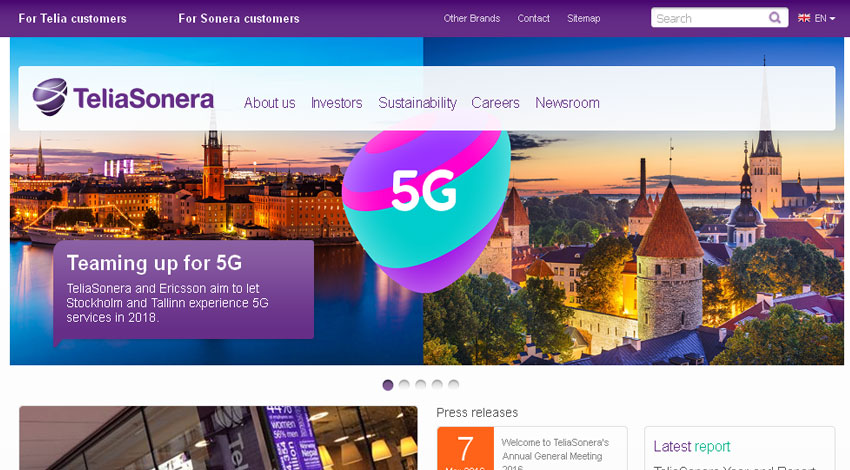Viewport: 850px width, 470px height.
Task: Open For Sonera customers link
Action: pyautogui.click(x=239, y=18)
